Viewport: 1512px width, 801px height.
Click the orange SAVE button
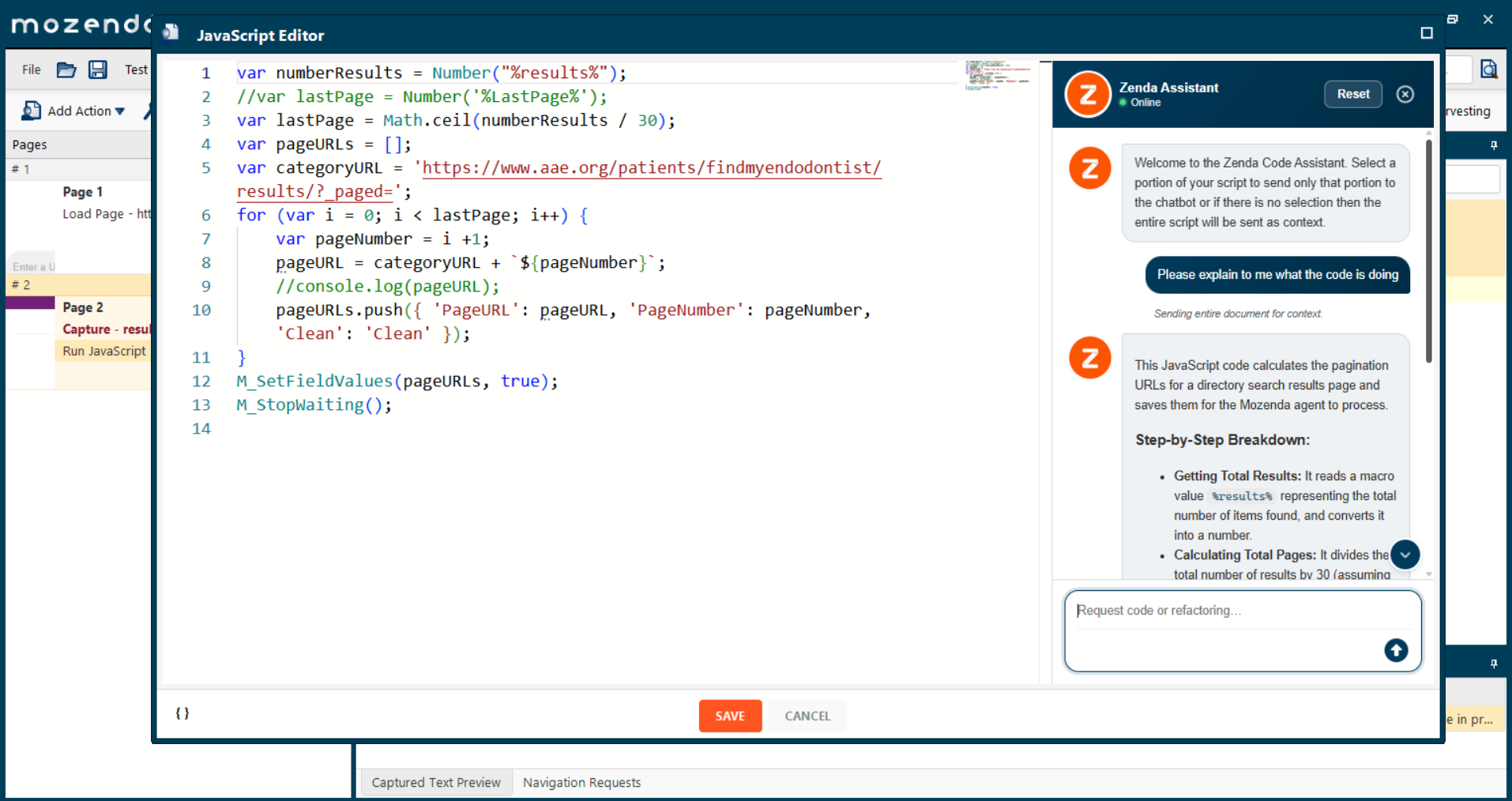pos(730,716)
